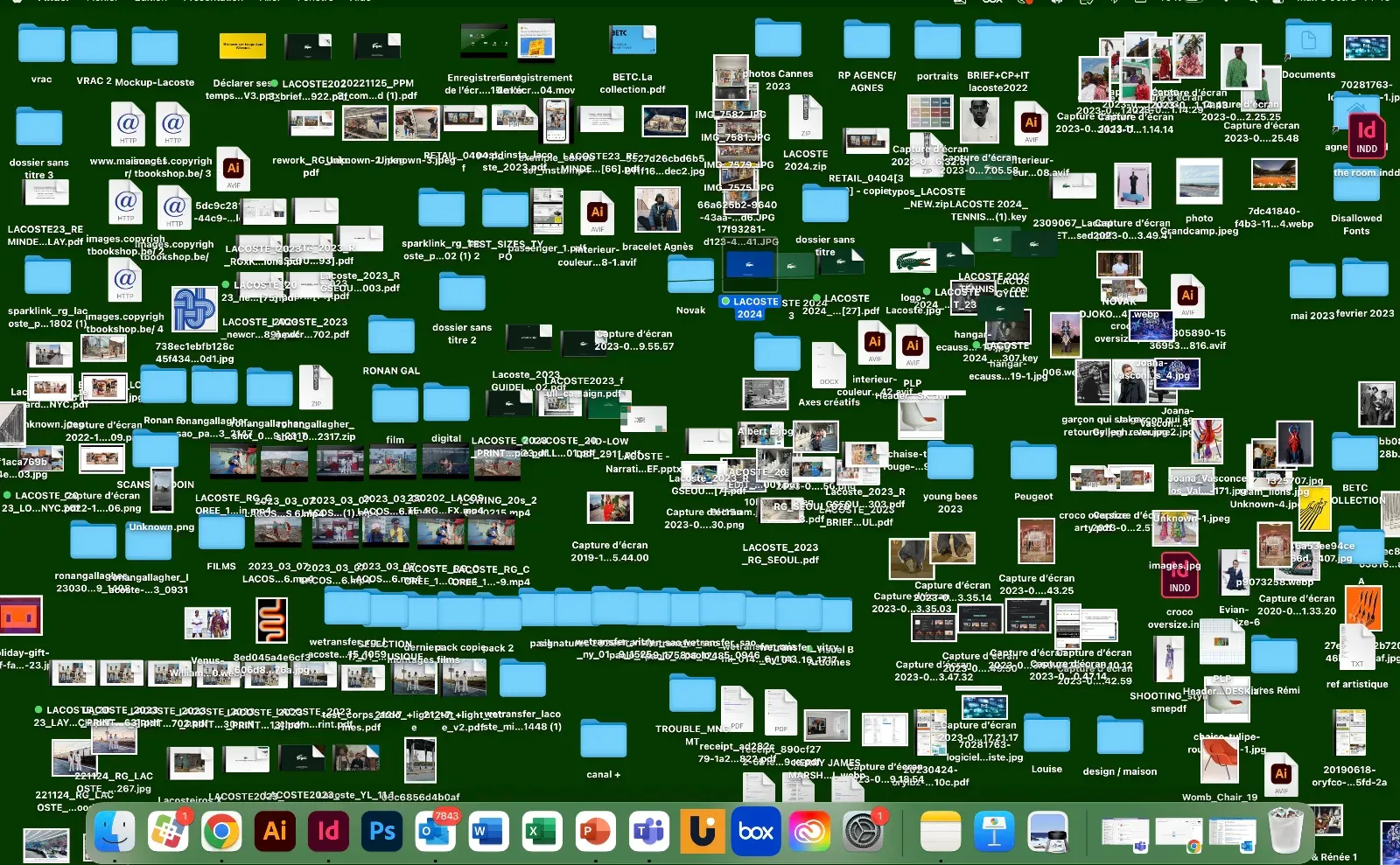1400x865 pixels.
Task: Click the "Photos Cannes 2023" folder
Action: [778, 39]
